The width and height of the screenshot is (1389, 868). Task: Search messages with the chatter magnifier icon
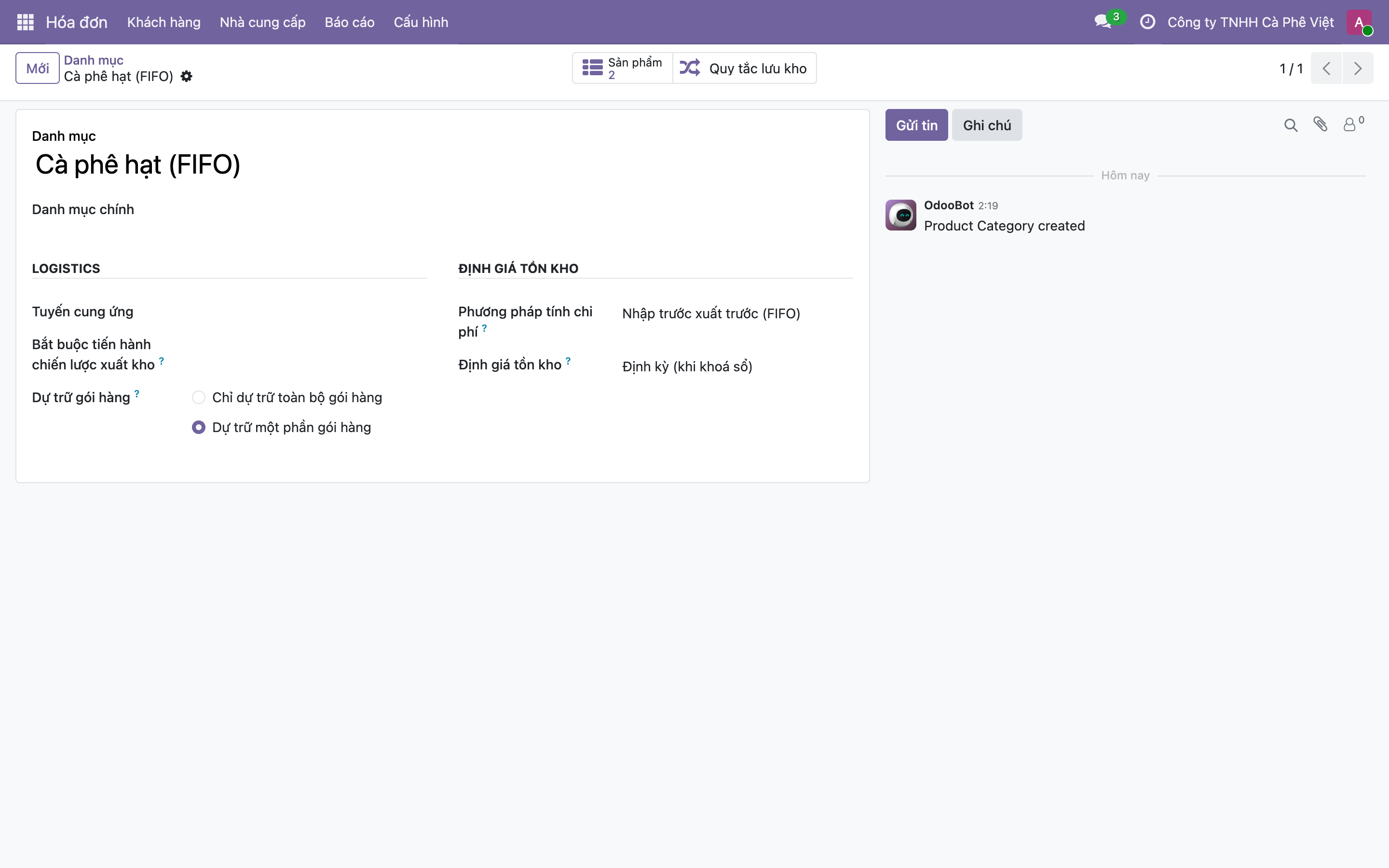point(1290,125)
